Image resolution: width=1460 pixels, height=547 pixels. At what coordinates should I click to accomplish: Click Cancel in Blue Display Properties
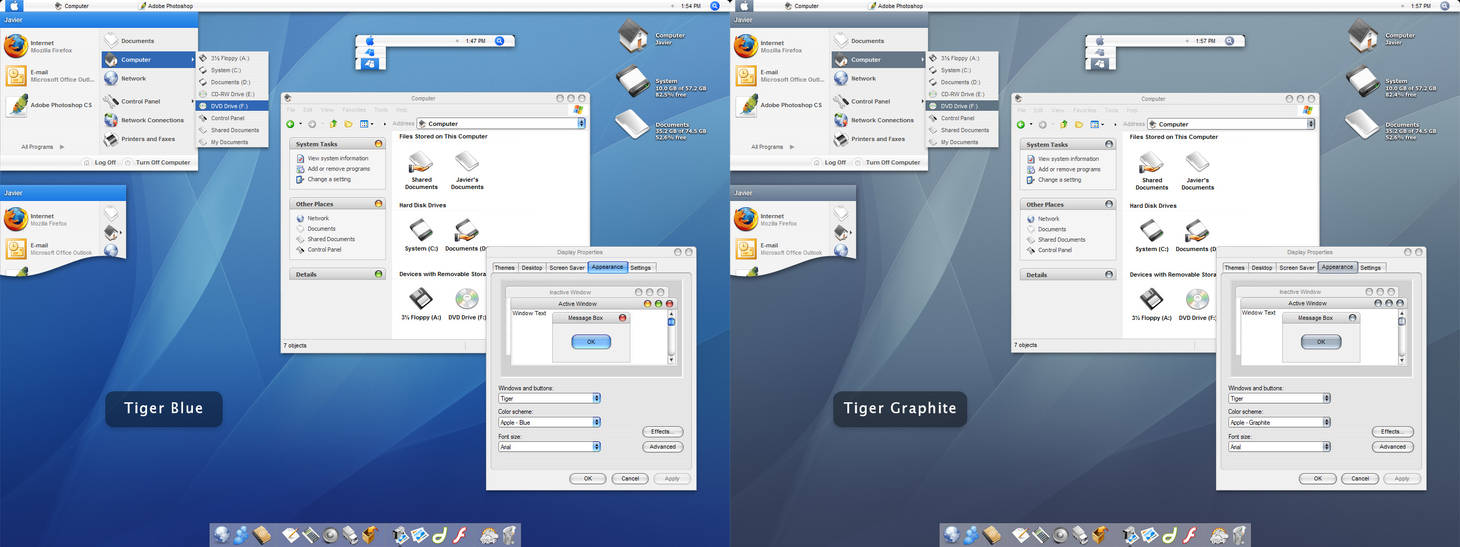pos(630,478)
